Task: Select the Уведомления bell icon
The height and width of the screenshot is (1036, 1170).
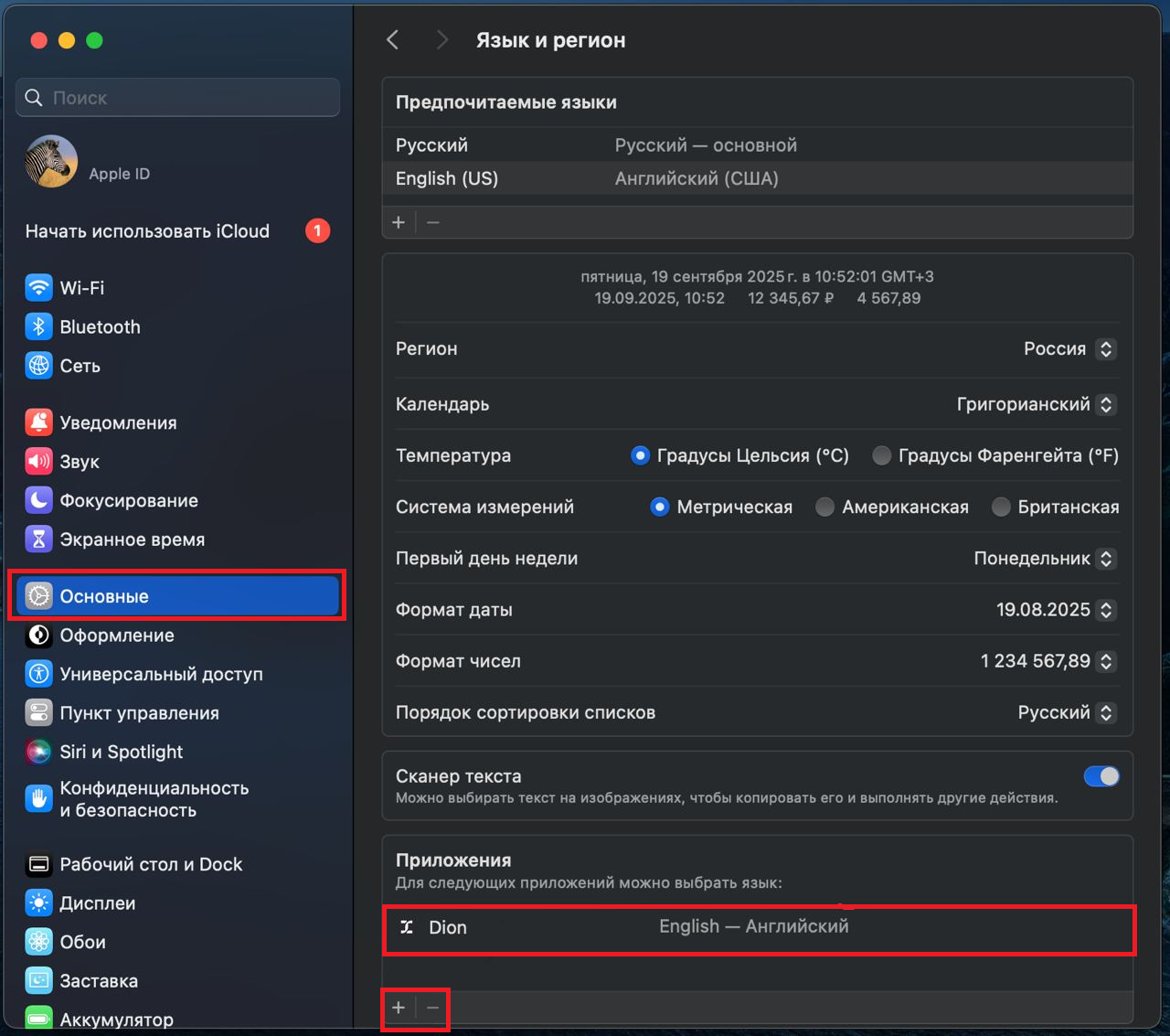Action: click(x=38, y=422)
